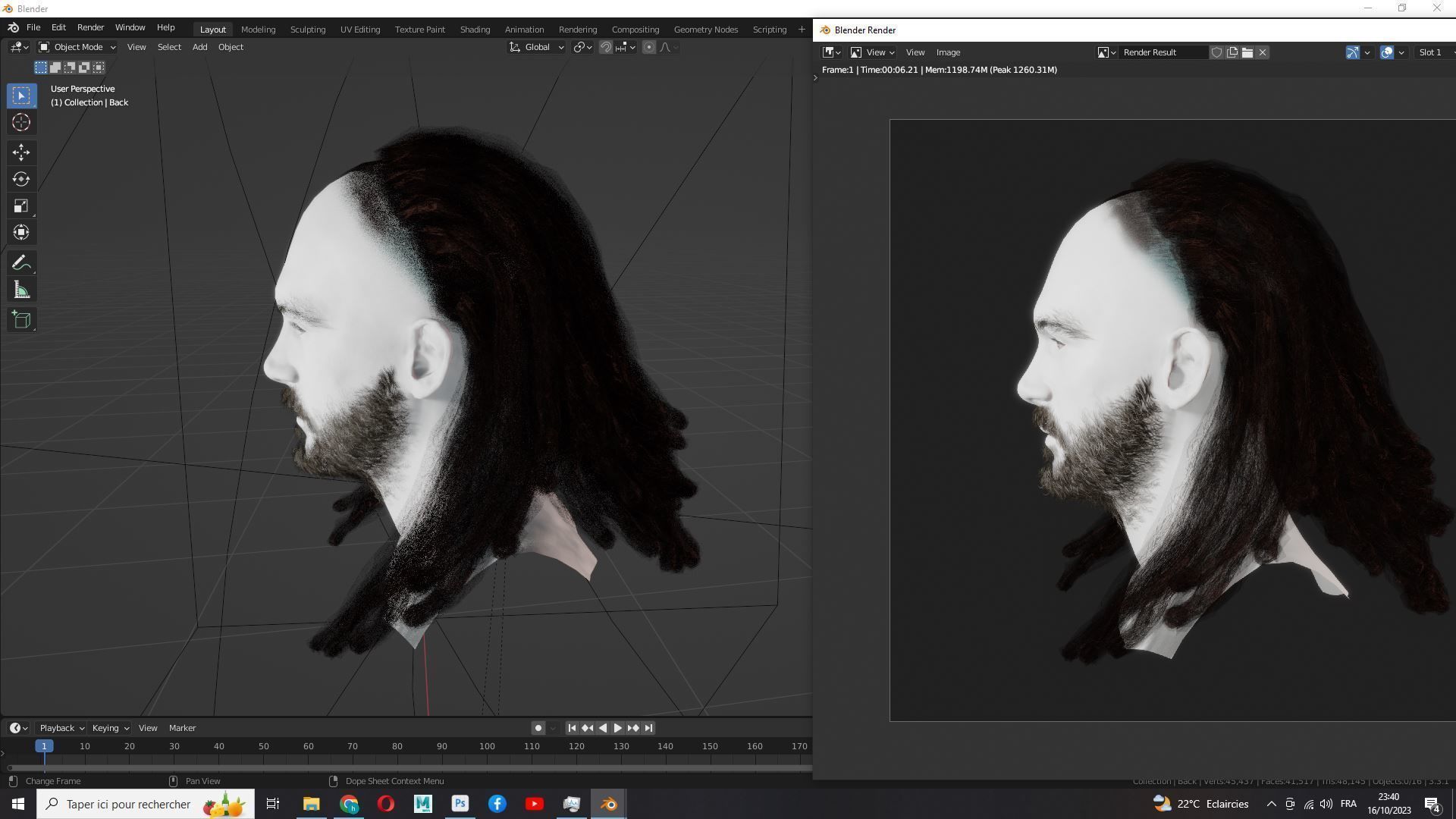Open Windows Start menu

point(18,804)
